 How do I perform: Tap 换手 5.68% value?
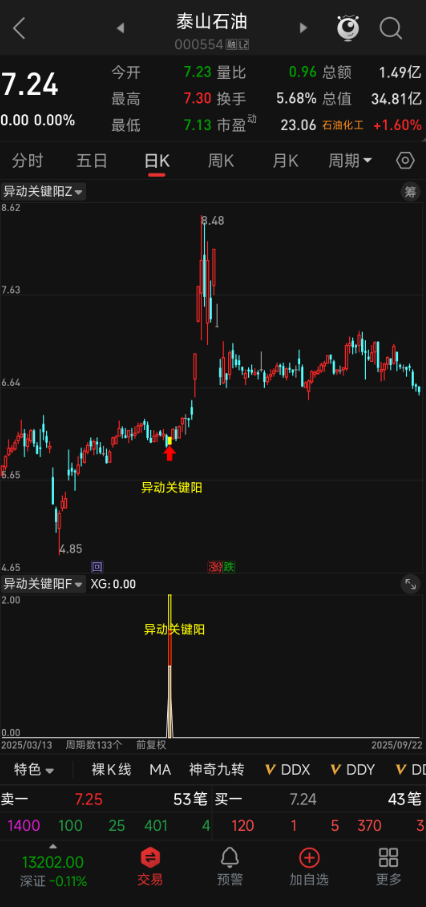pos(296,98)
